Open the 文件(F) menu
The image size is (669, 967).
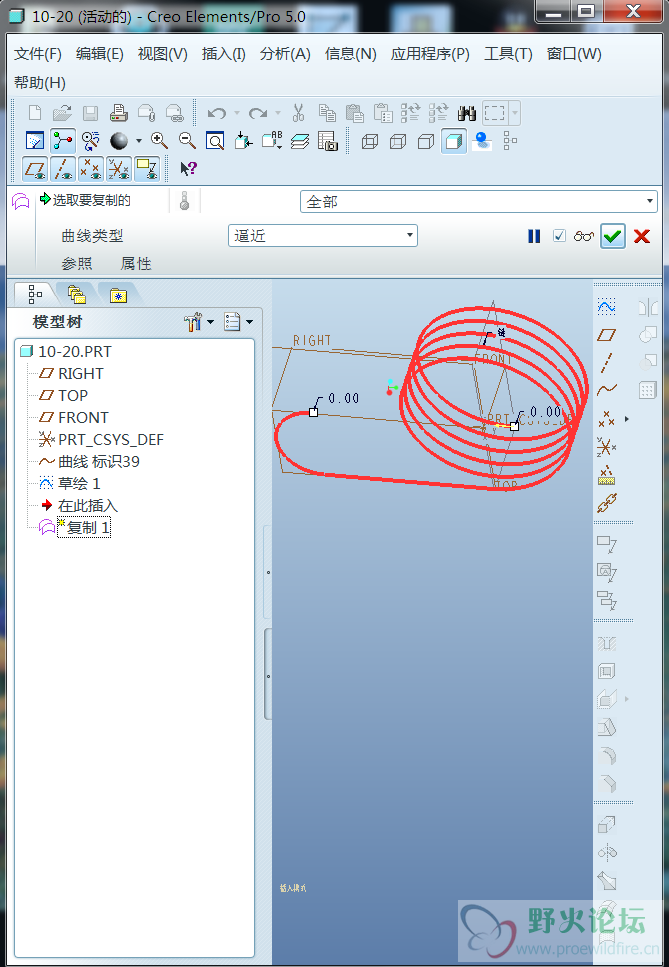[38, 54]
